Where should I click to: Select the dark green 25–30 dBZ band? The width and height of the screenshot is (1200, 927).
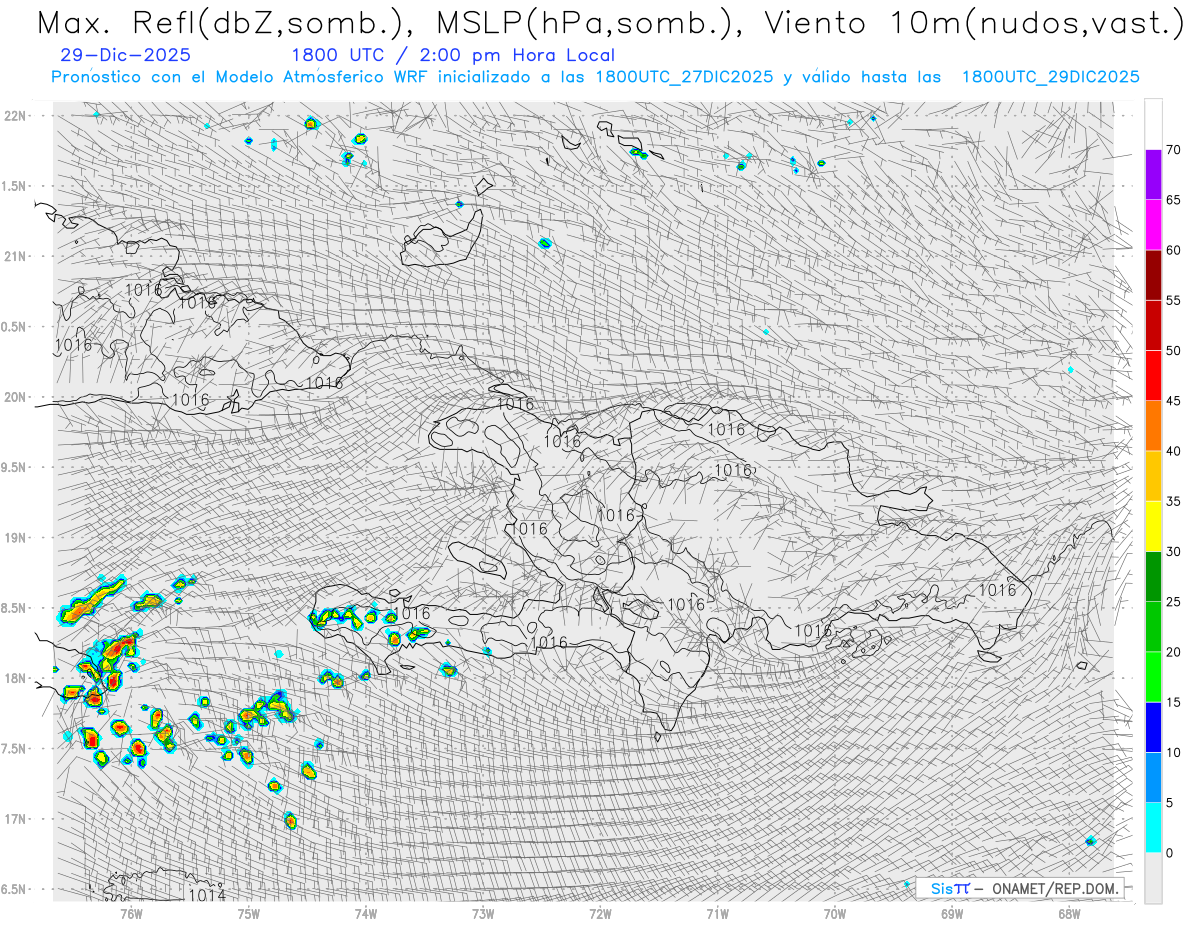tap(1153, 577)
